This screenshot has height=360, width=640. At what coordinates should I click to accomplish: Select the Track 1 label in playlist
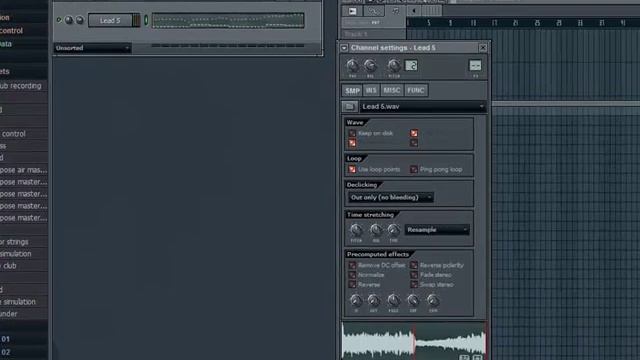[356, 34]
